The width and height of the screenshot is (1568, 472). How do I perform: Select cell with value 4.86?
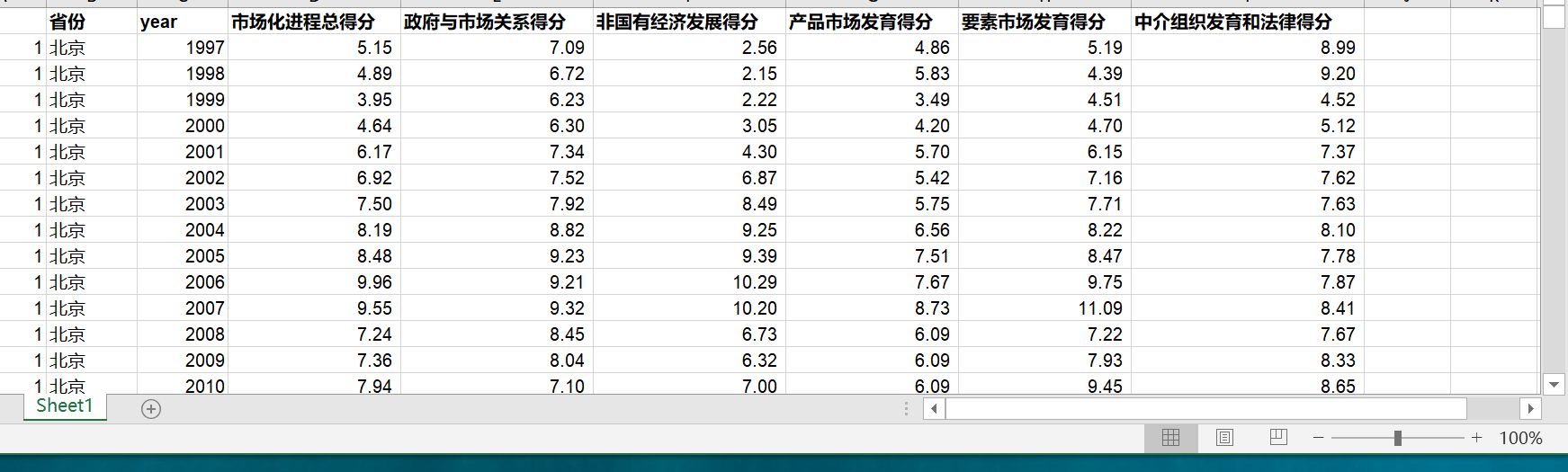click(872, 48)
